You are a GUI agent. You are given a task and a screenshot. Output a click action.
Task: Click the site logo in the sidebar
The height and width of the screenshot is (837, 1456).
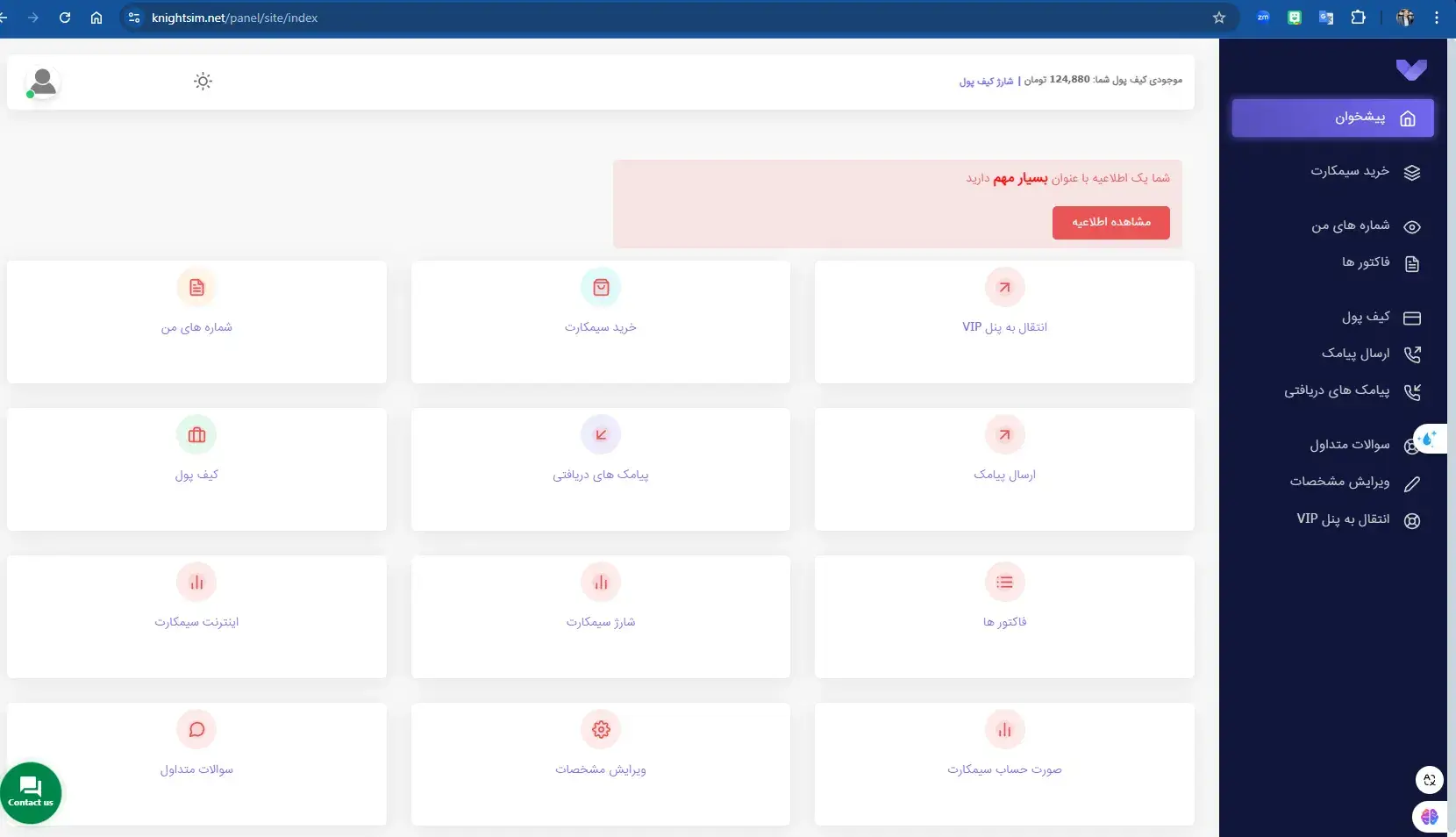(1411, 69)
